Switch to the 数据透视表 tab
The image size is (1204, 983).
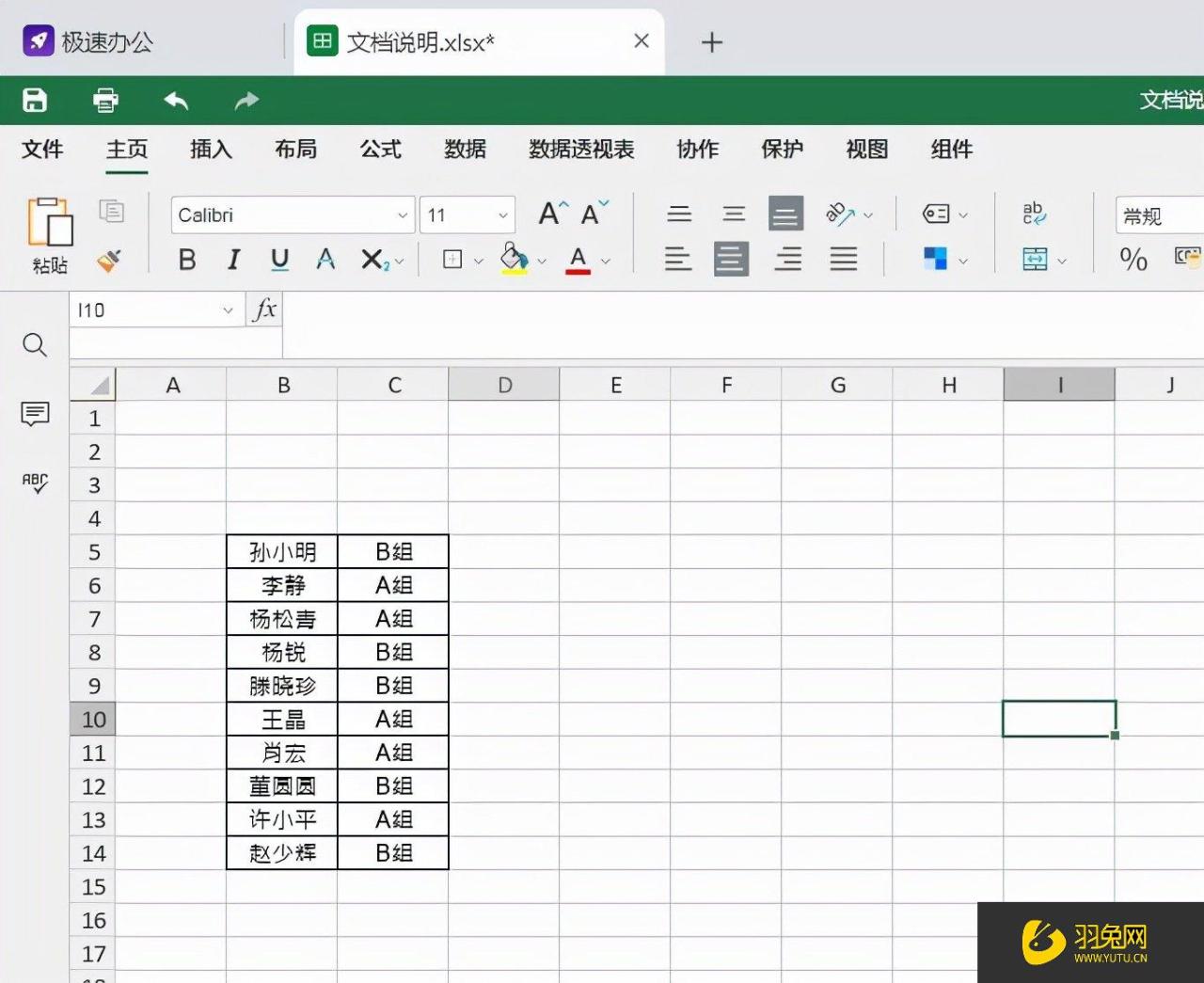(581, 150)
